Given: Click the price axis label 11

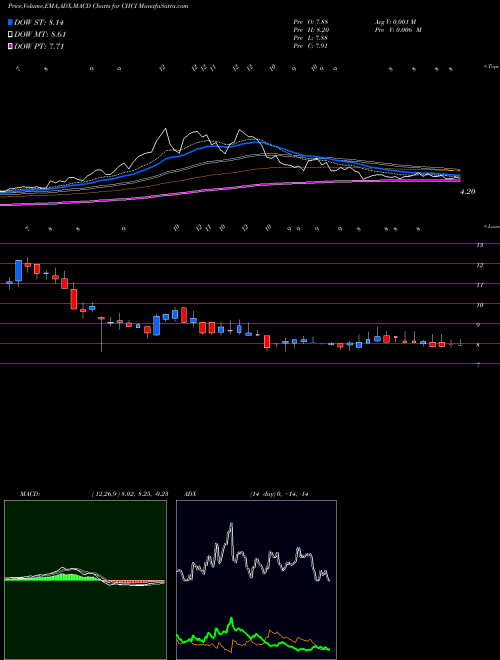Looking at the screenshot, I should coord(479,285).
